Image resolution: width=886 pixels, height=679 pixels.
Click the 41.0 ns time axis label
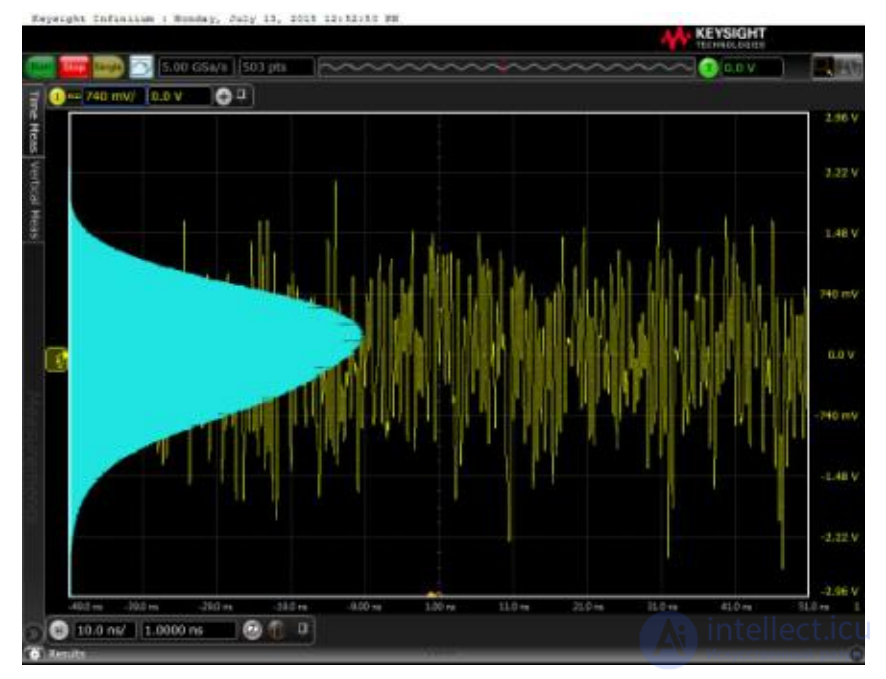click(x=736, y=607)
